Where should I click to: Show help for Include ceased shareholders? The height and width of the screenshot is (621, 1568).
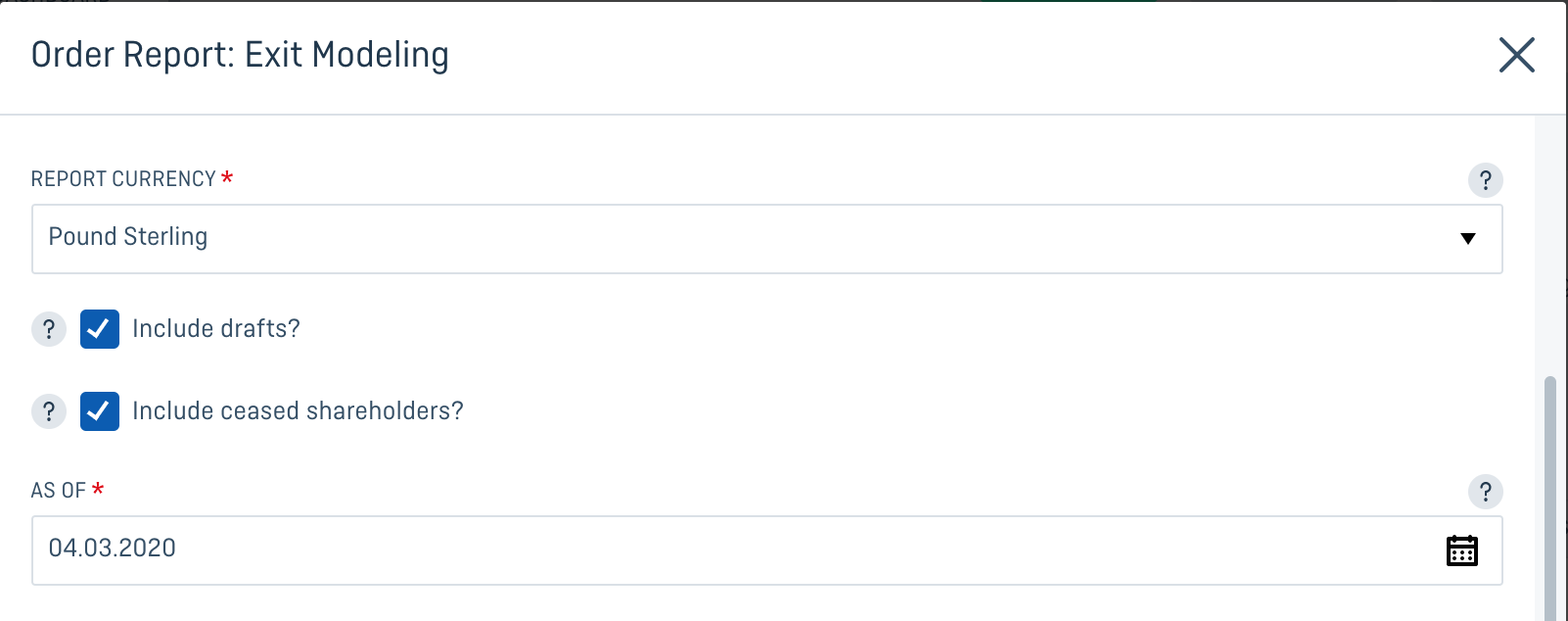[x=49, y=411]
